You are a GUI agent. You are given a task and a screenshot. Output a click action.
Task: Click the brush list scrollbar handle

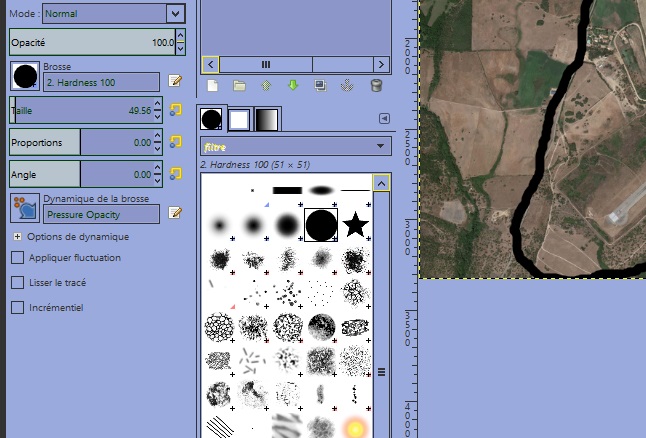pos(382,372)
